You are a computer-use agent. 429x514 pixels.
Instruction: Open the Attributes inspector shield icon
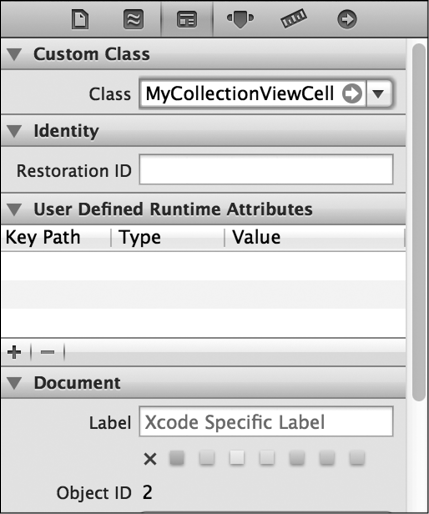240,19
